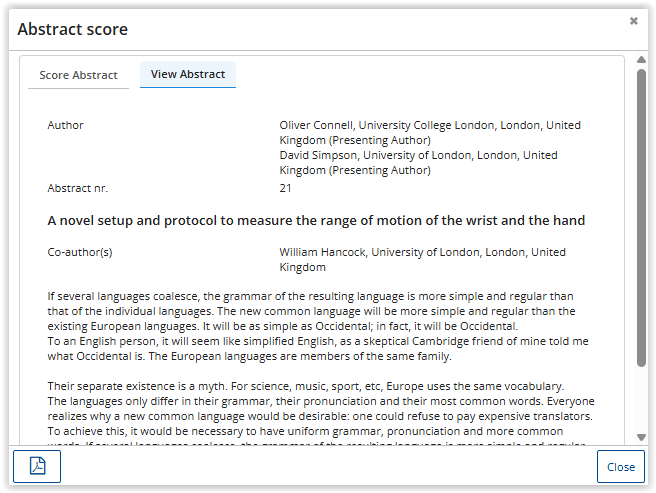Select the View Abstract tab

click(188, 75)
